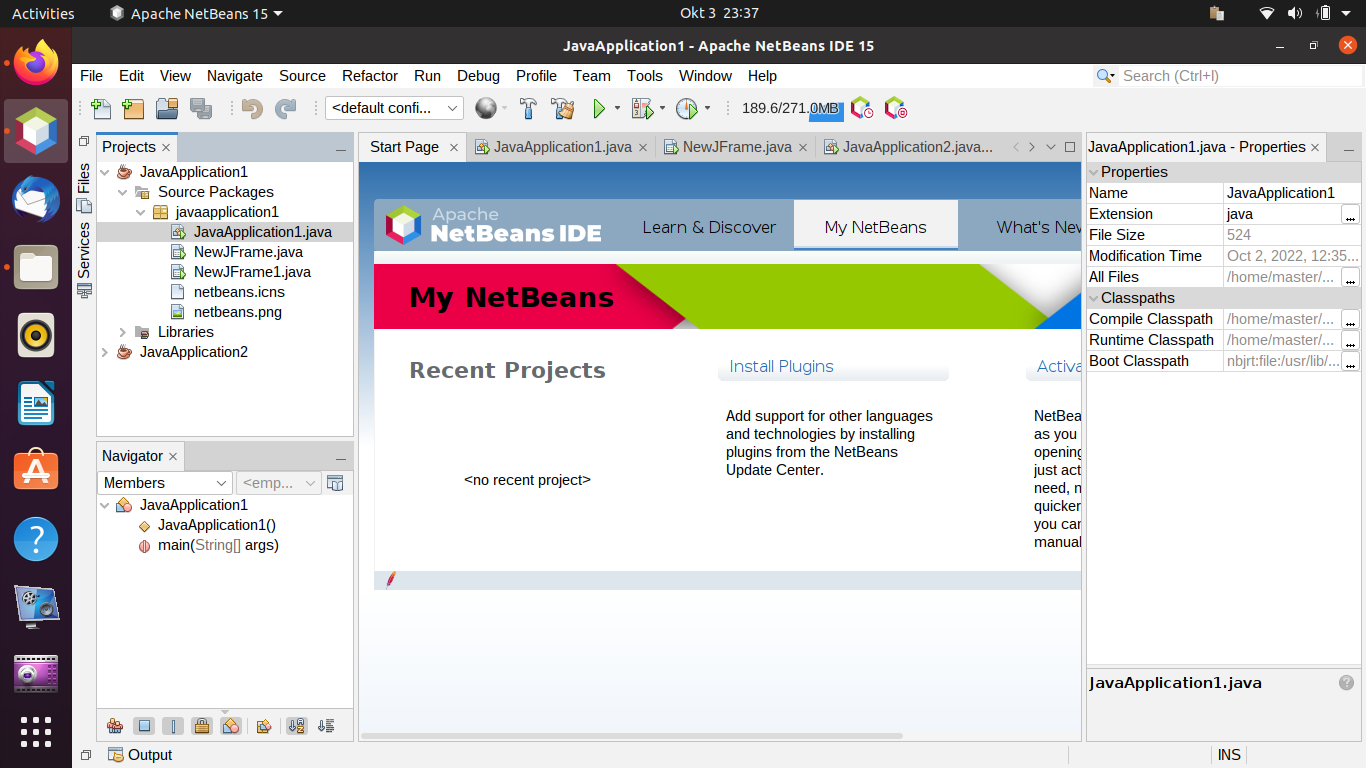
Task: Clean and Build with hammer-broom icon
Action: (563, 108)
